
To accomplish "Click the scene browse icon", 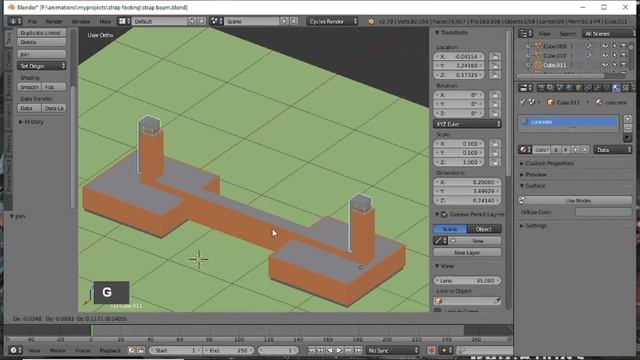I will [216, 21].
